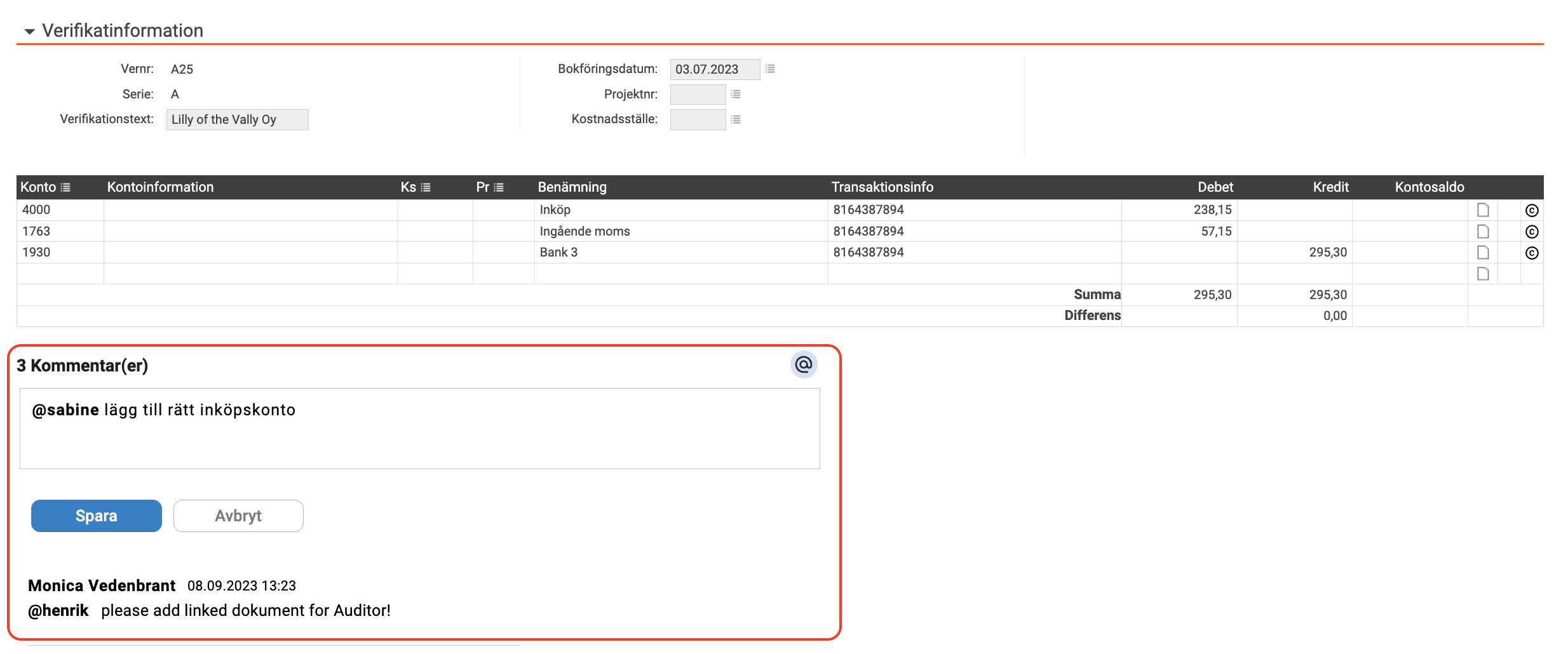The image size is (1568, 654).
Task: Open the Pr column list selector
Action: click(499, 187)
